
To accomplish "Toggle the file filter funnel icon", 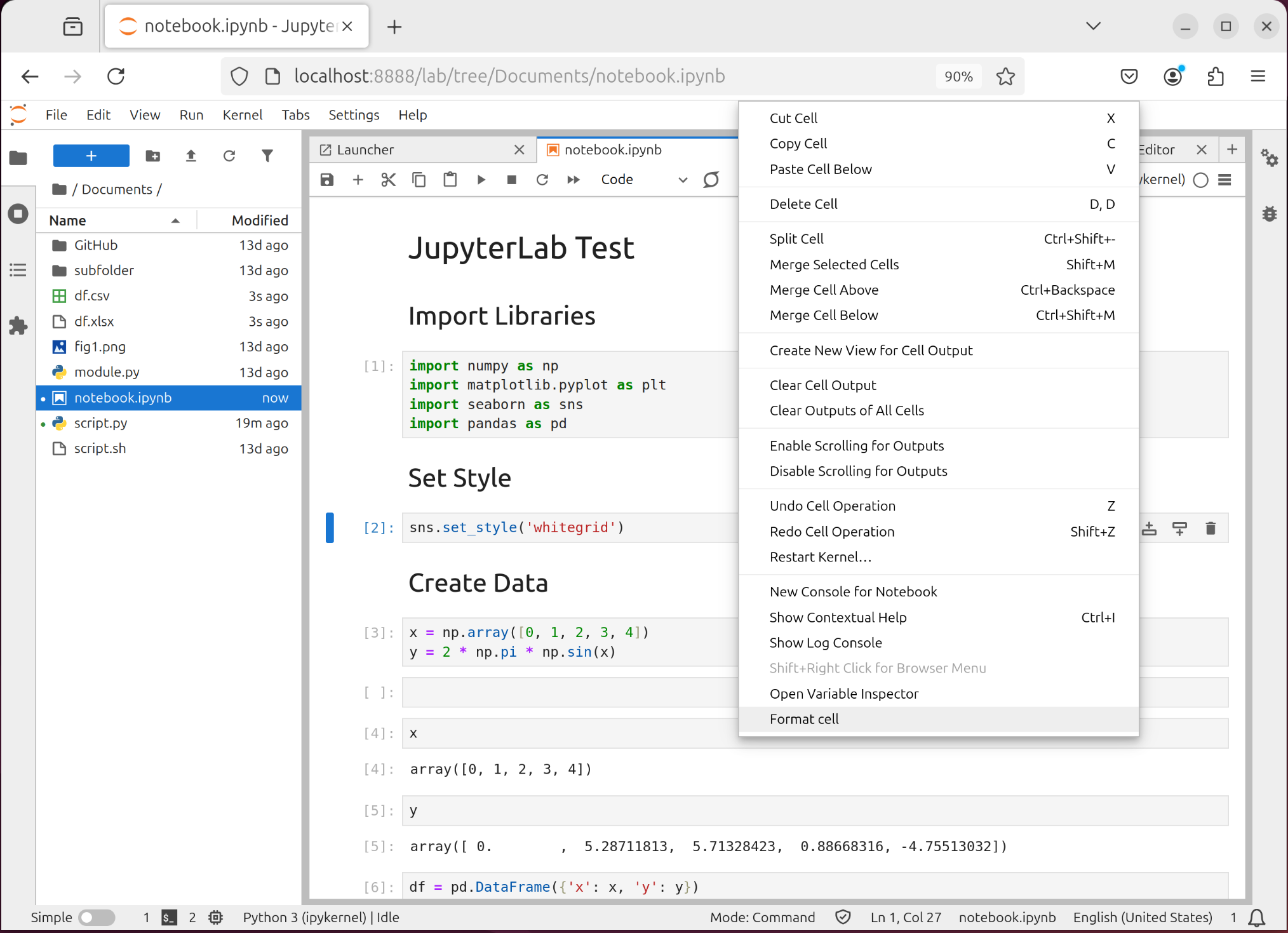I will tap(267, 156).
